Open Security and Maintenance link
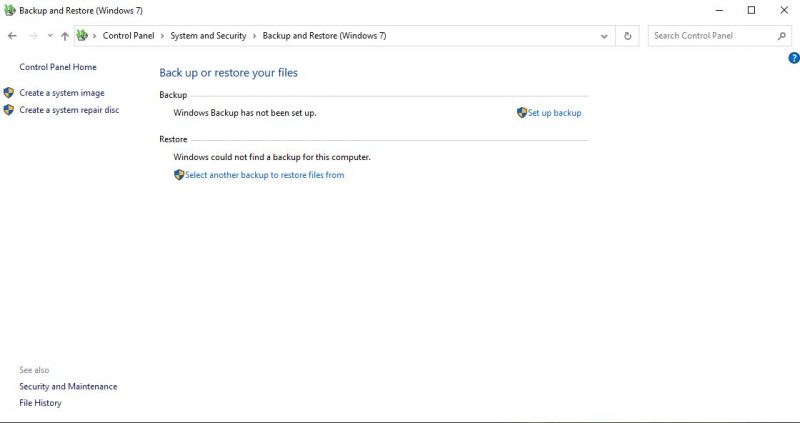Viewport: 800px width, 423px height. click(68, 386)
